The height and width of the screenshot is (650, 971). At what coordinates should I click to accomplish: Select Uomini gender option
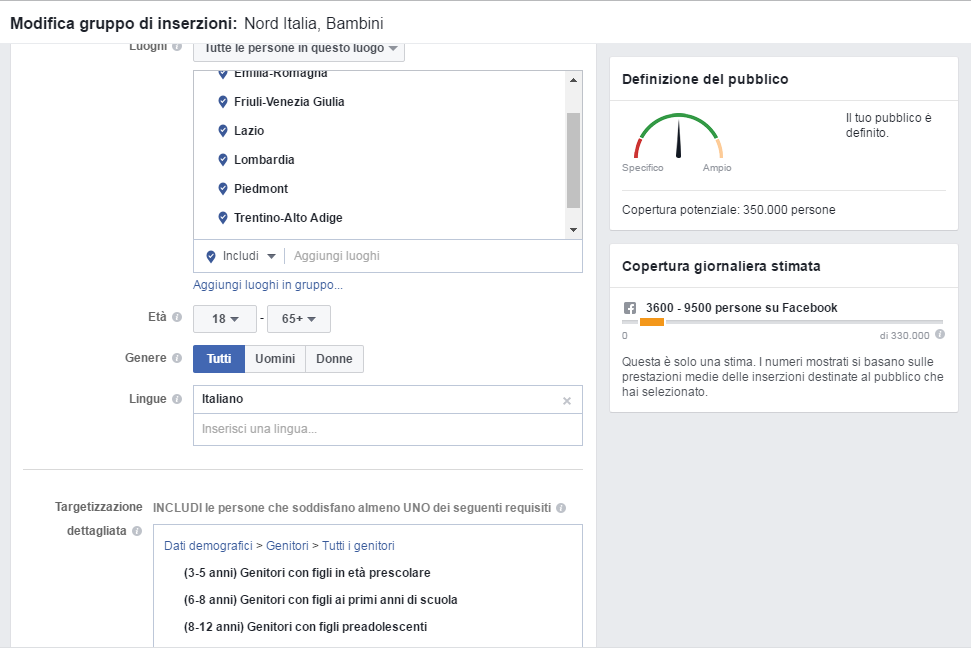[x=275, y=359]
